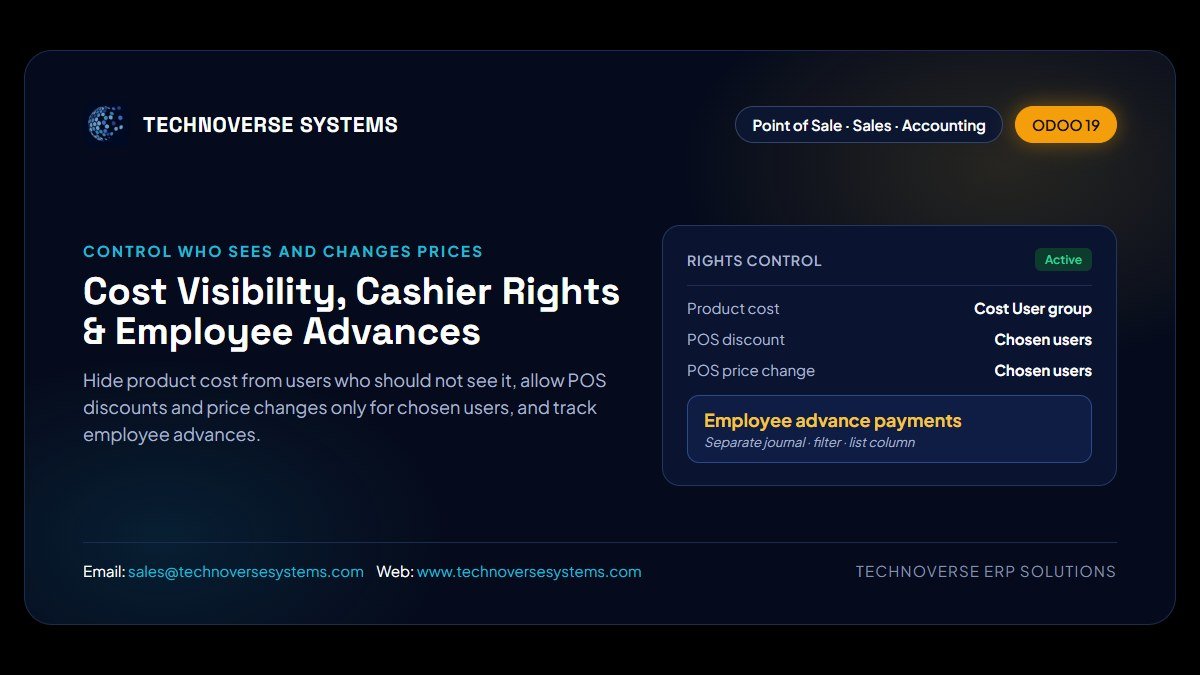Click the Technoverse globe logo icon

(x=106, y=124)
